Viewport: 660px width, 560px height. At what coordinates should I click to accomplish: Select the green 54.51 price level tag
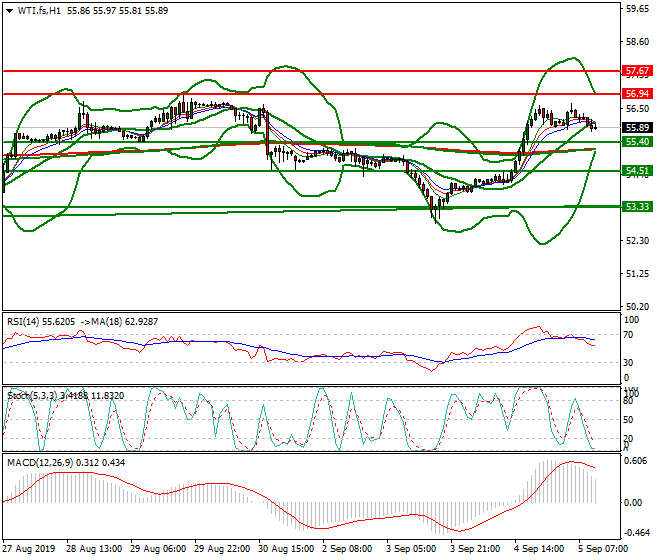pyautogui.click(x=637, y=171)
